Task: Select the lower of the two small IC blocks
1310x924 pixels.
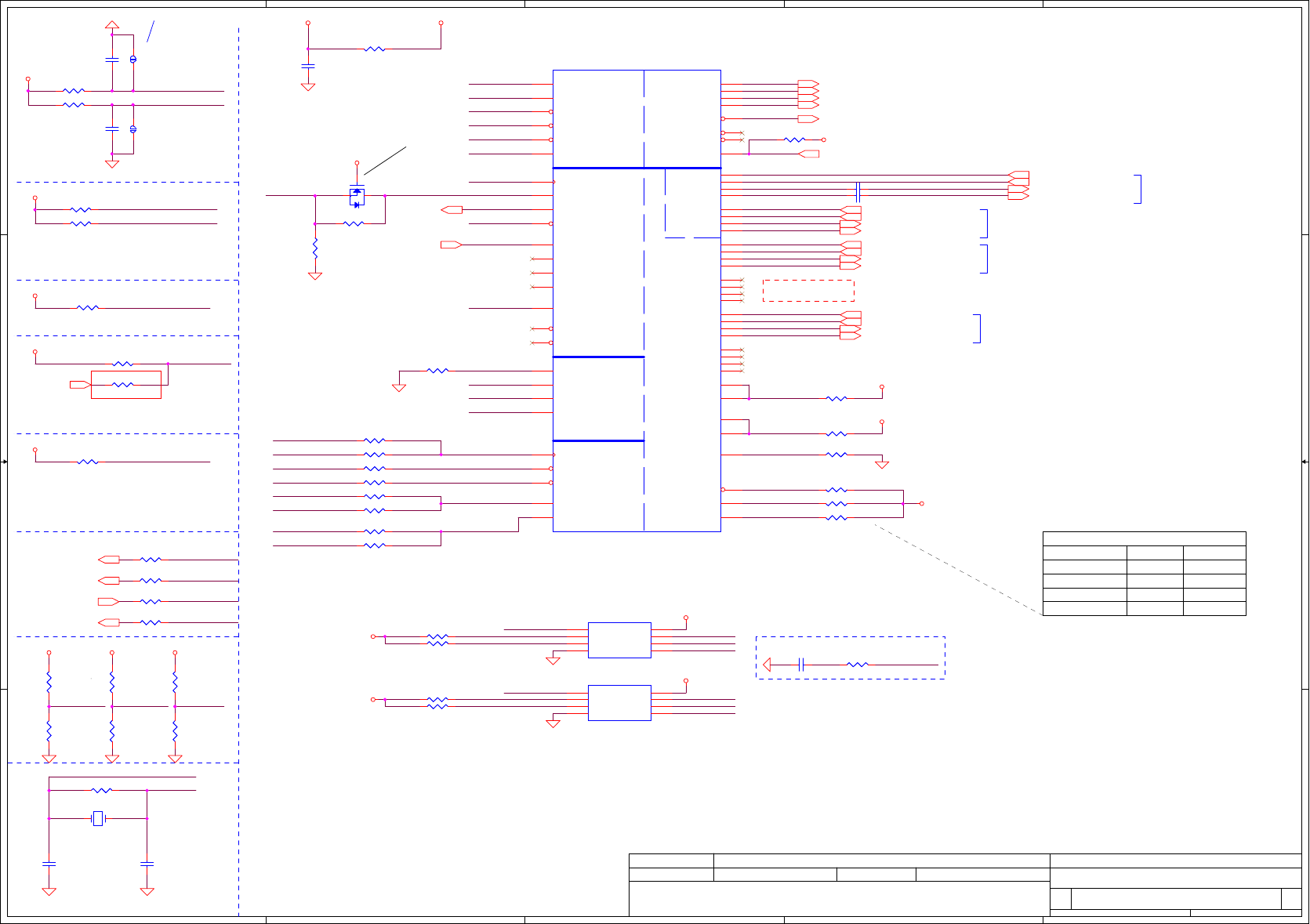Action: click(619, 703)
